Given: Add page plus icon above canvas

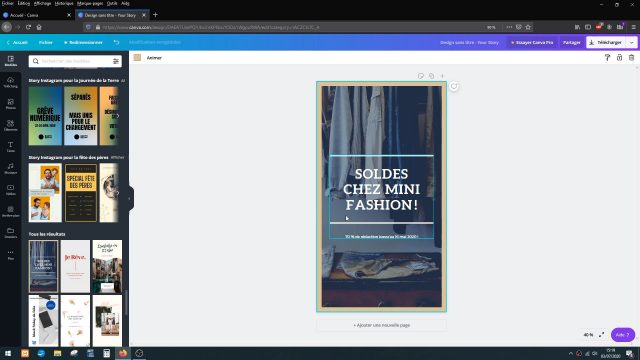Looking at the screenshot, I should click(x=442, y=76).
